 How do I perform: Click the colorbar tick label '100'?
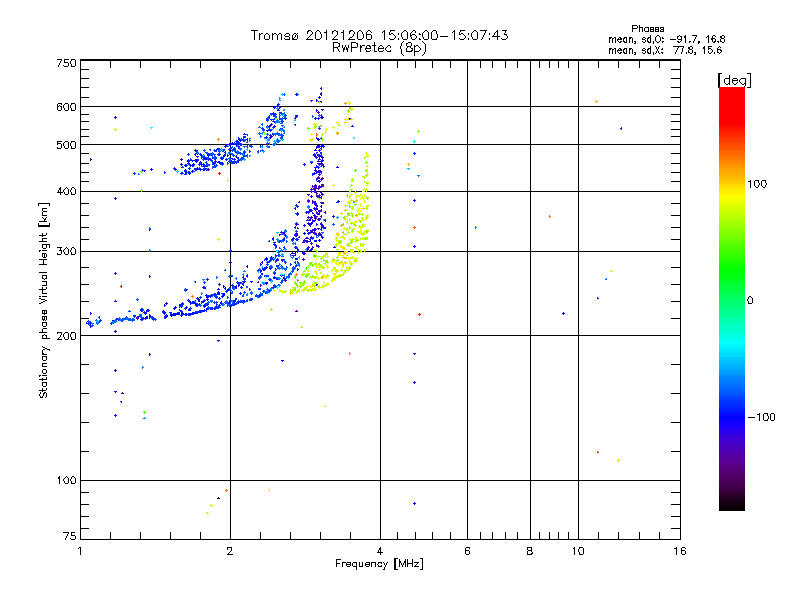pyautogui.click(x=757, y=184)
